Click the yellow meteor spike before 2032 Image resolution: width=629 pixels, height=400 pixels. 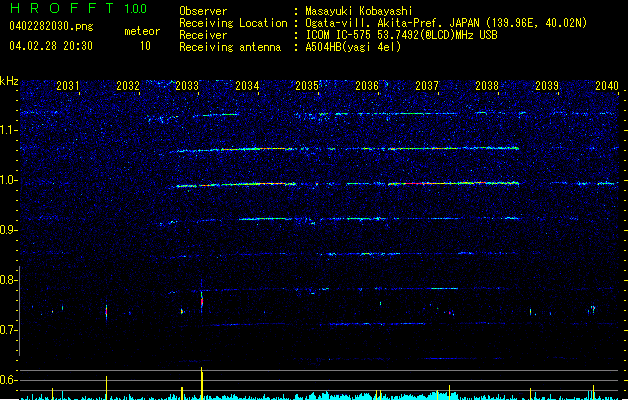click(x=106, y=388)
